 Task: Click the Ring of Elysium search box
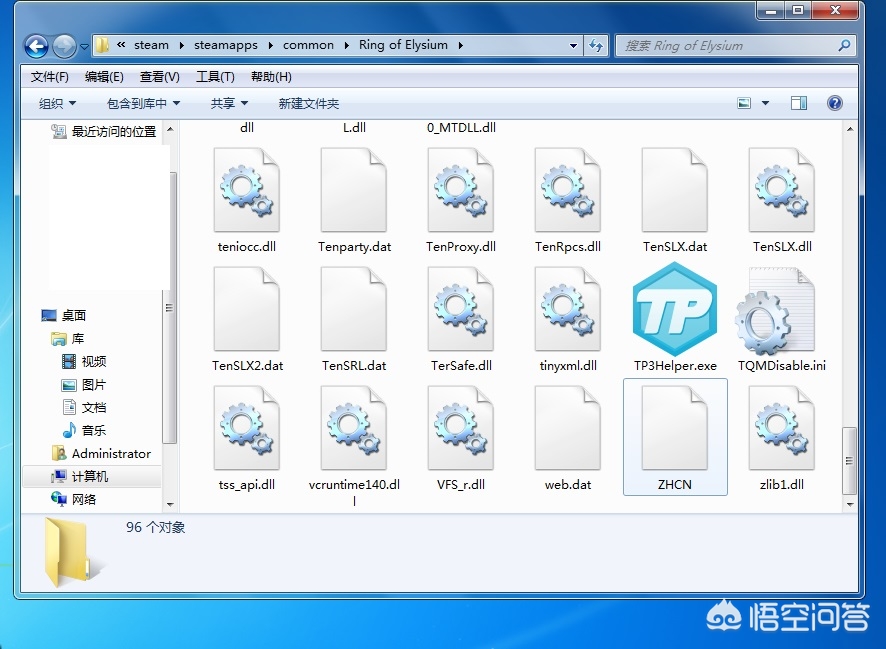coord(730,46)
